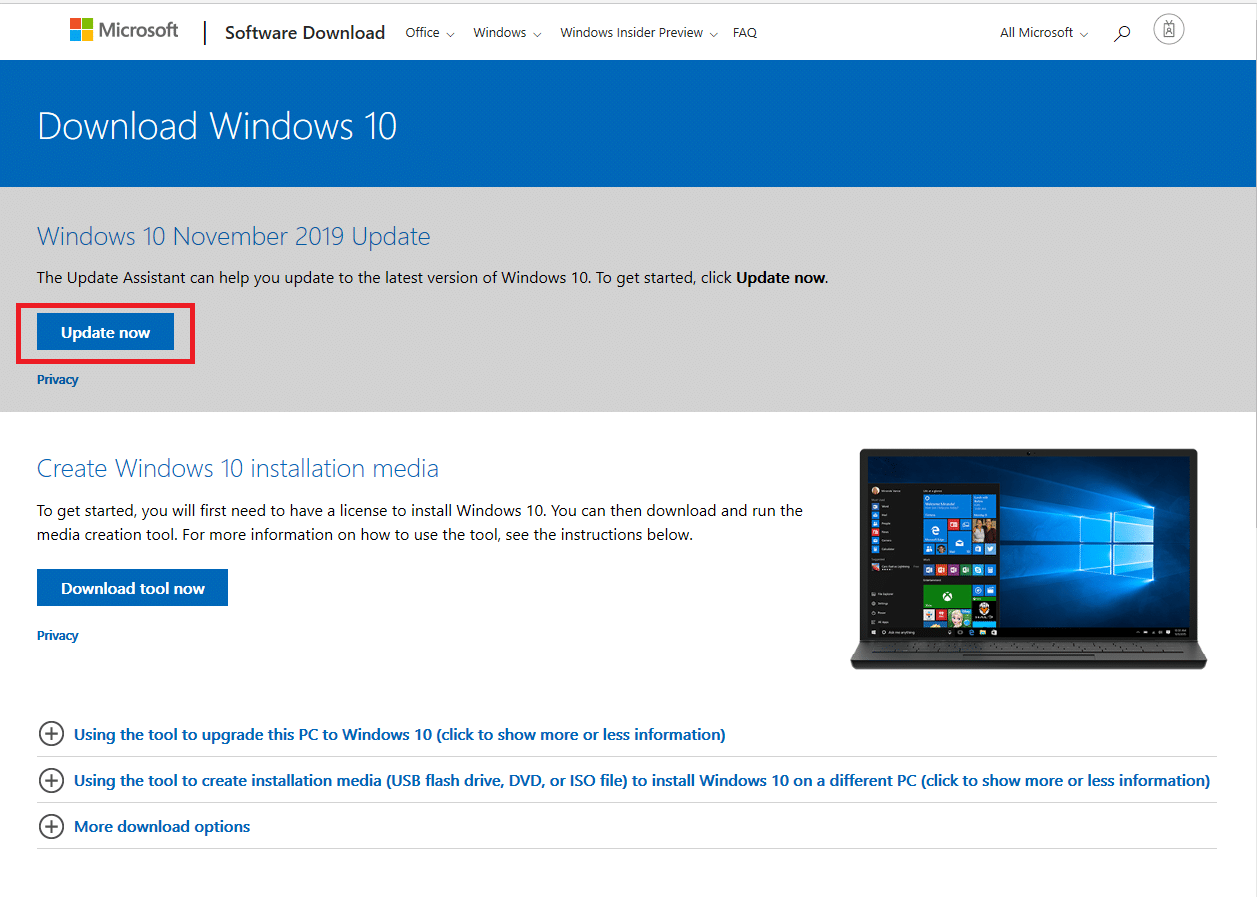
Task: Open the Windows dropdown menu
Action: 507,33
